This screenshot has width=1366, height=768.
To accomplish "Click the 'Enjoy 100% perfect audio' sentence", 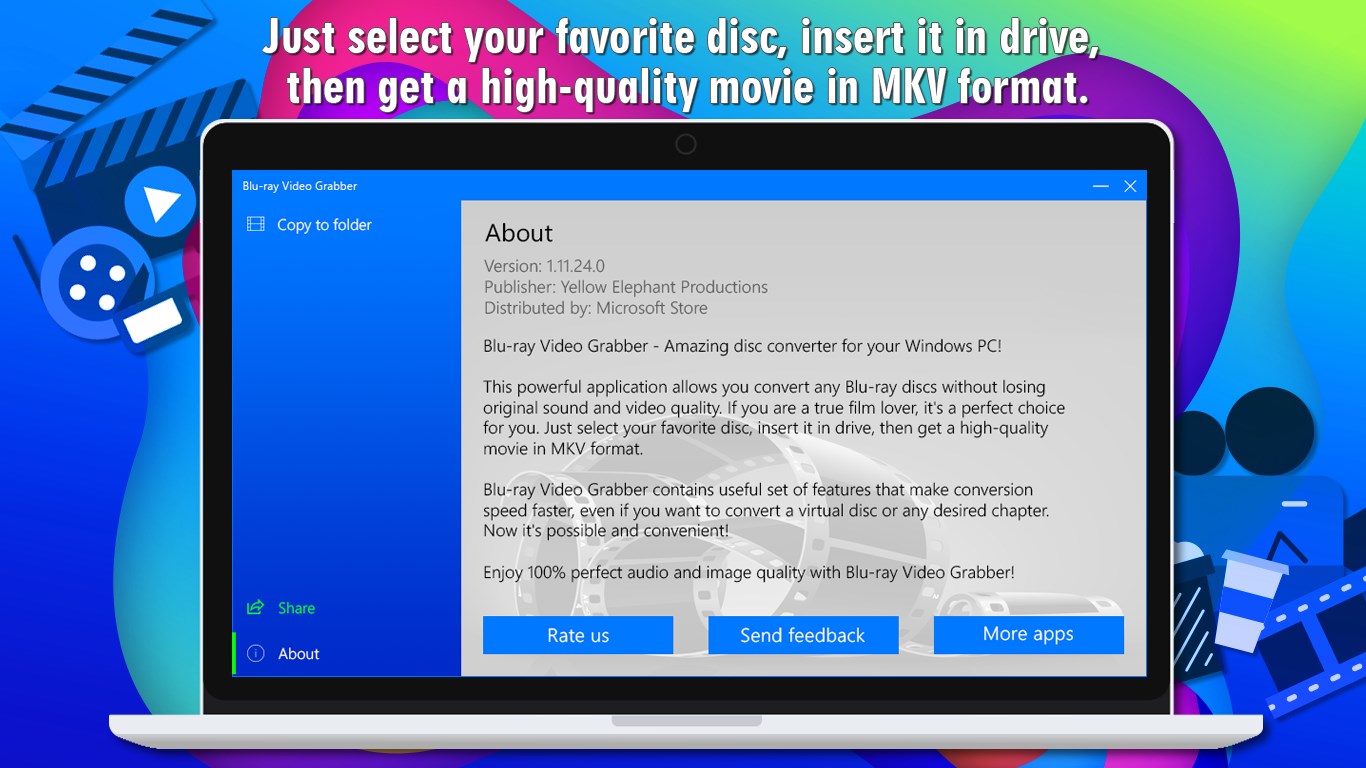I will click(749, 572).
